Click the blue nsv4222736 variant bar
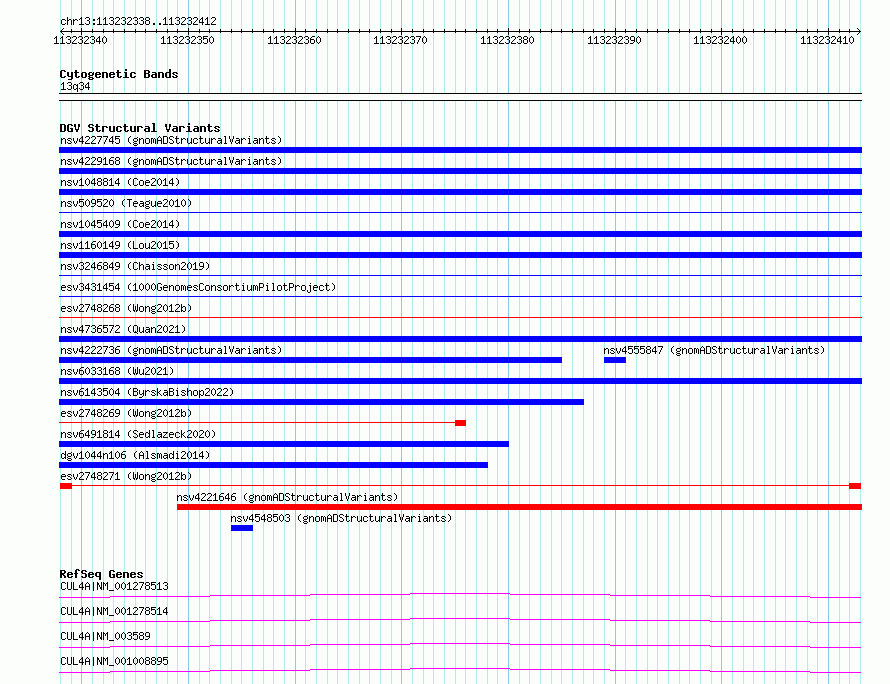890x684 pixels. click(x=310, y=360)
